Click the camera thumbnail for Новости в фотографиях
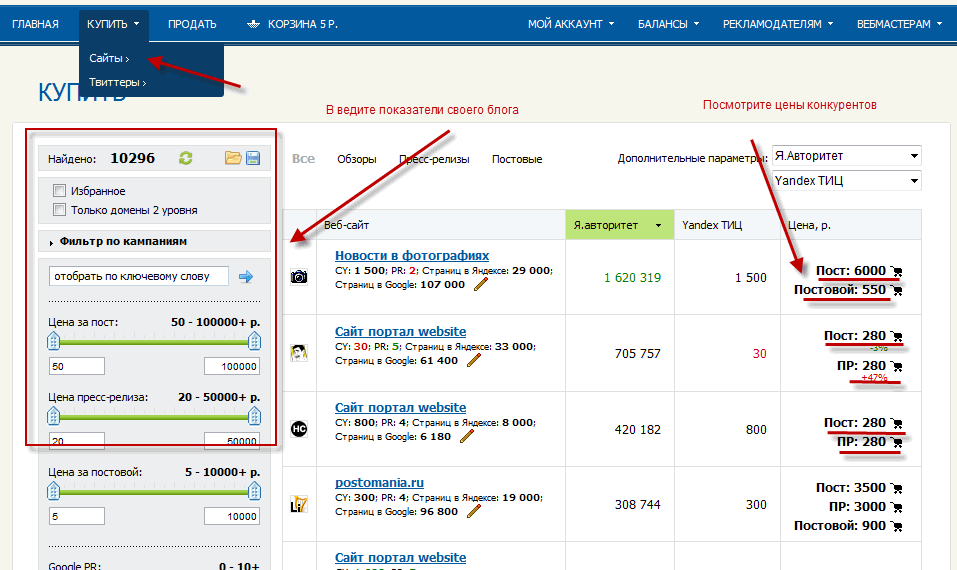957x570 pixels. point(298,277)
